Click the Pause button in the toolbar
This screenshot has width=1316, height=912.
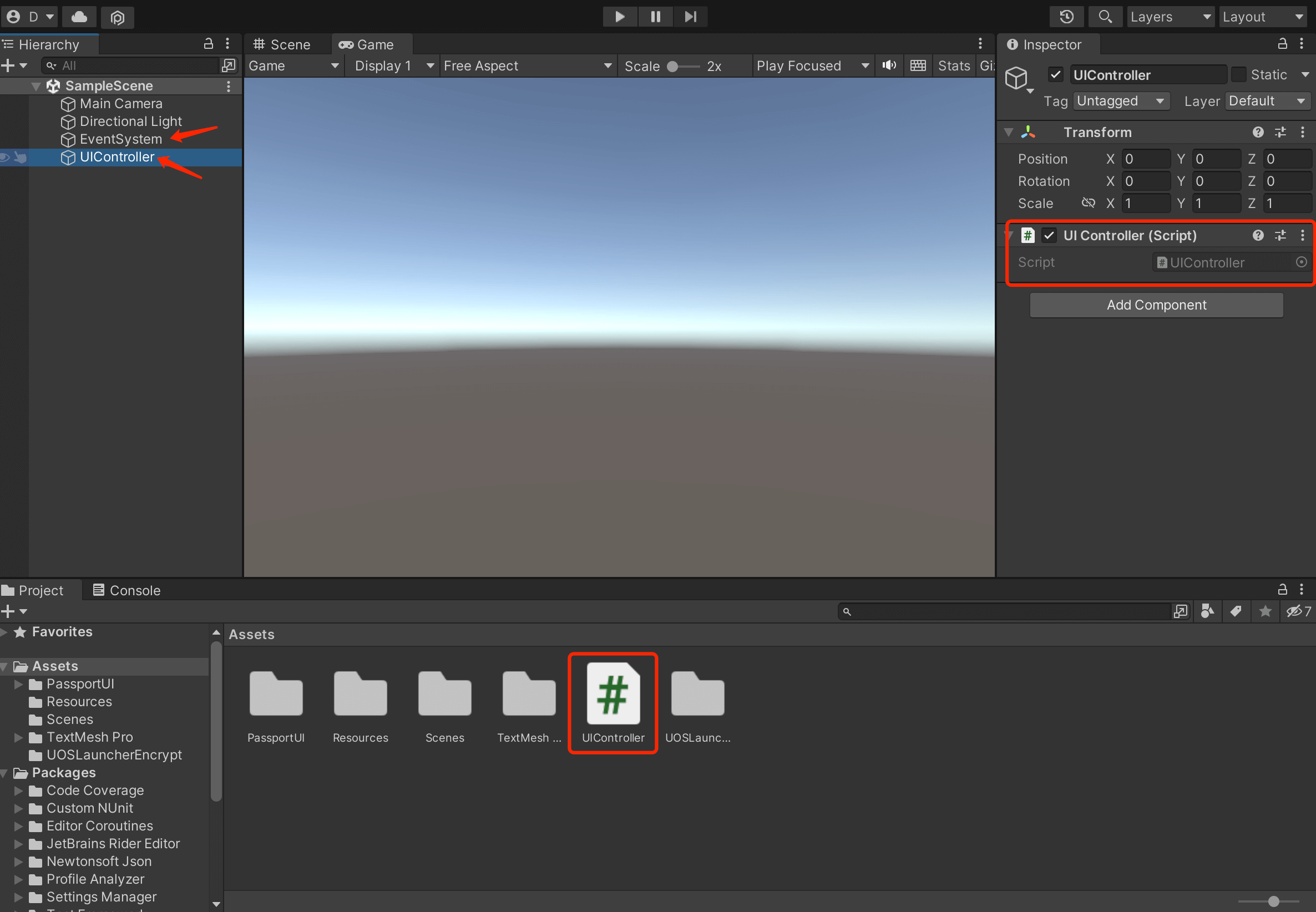tap(655, 17)
